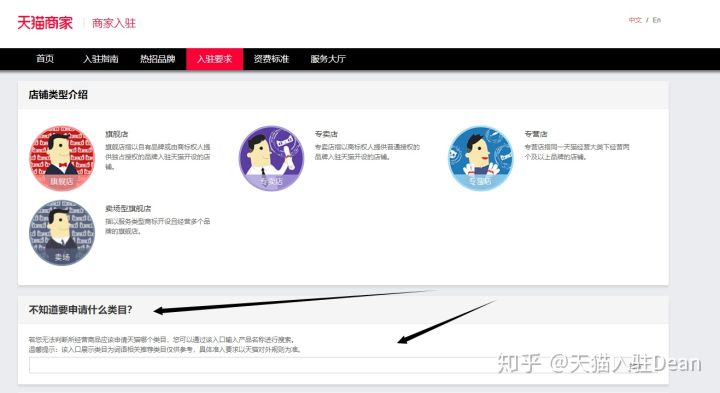Open the 入驻指南 nav item

click(x=101, y=59)
